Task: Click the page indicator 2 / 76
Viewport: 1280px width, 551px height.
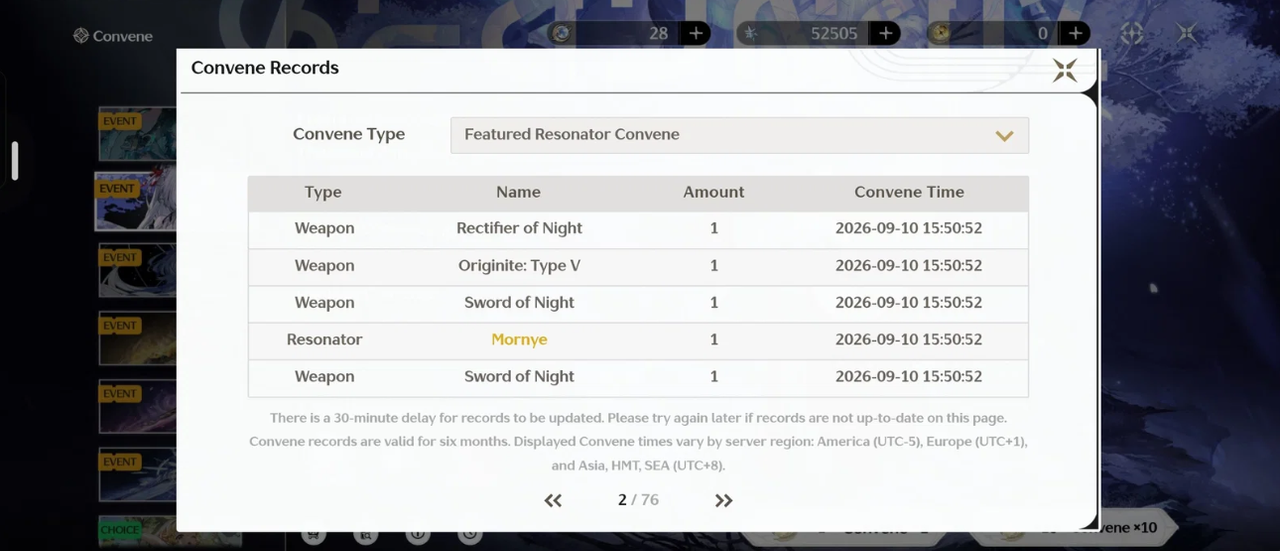Action: (x=638, y=500)
